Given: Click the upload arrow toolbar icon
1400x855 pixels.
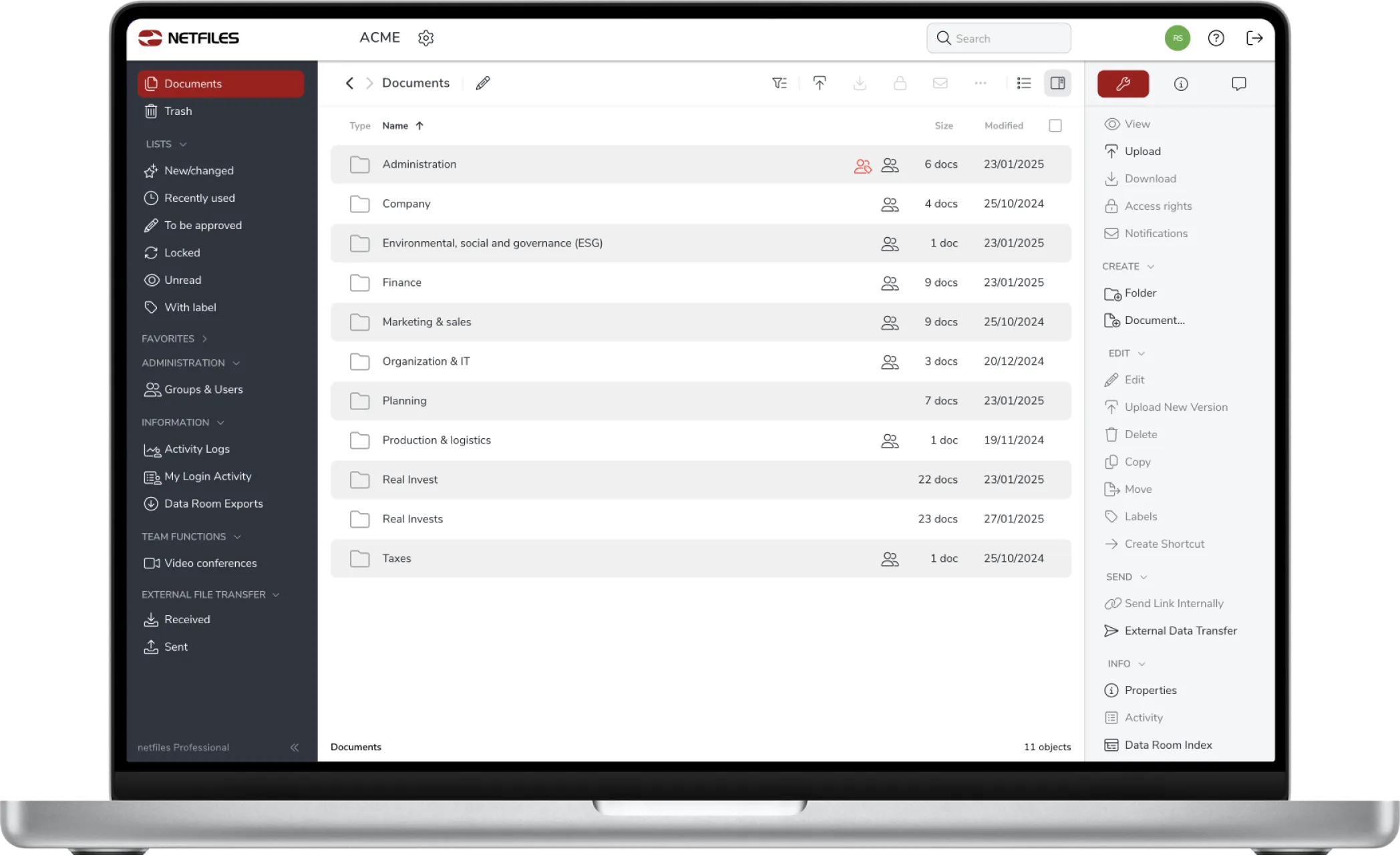Looking at the screenshot, I should click(820, 83).
